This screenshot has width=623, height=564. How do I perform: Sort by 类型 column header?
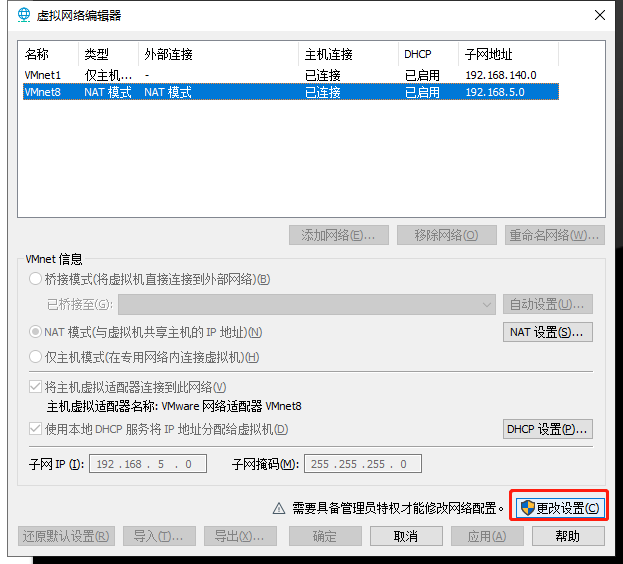point(108,54)
